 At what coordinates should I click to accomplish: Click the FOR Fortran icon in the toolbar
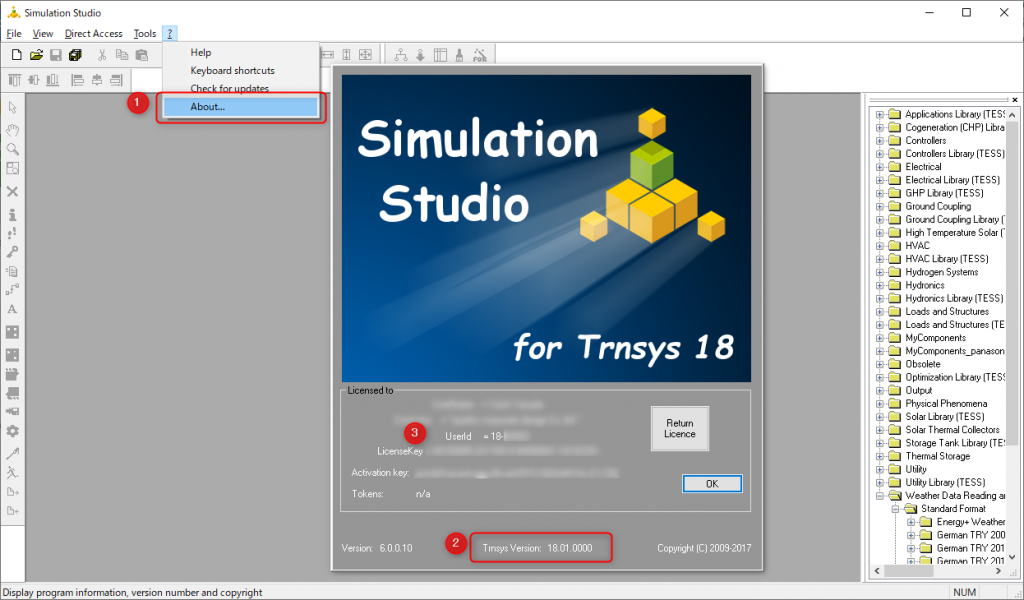pyautogui.click(x=480, y=55)
